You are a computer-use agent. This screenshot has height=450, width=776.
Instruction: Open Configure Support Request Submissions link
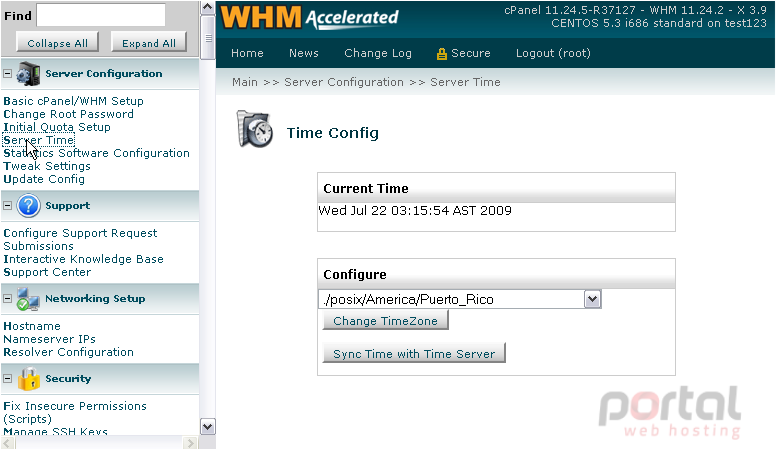80,240
